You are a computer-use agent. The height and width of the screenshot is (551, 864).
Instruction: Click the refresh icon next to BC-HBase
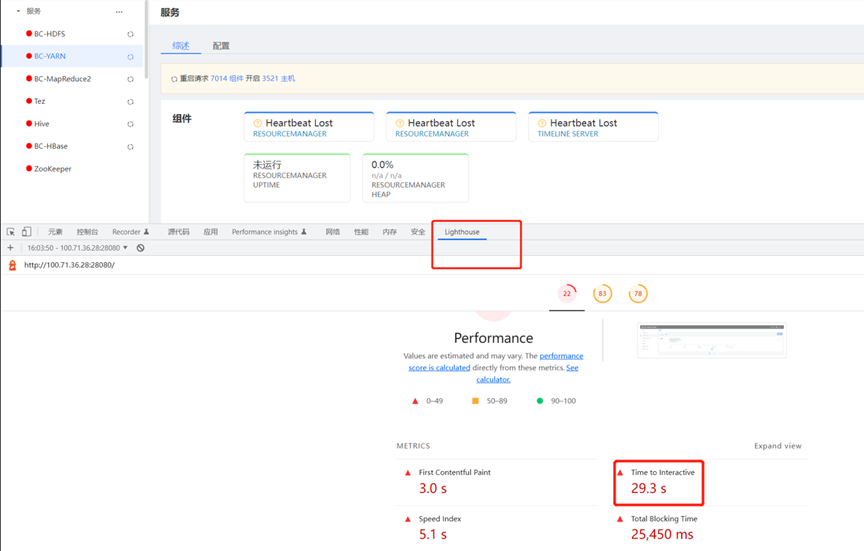coord(131,147)
